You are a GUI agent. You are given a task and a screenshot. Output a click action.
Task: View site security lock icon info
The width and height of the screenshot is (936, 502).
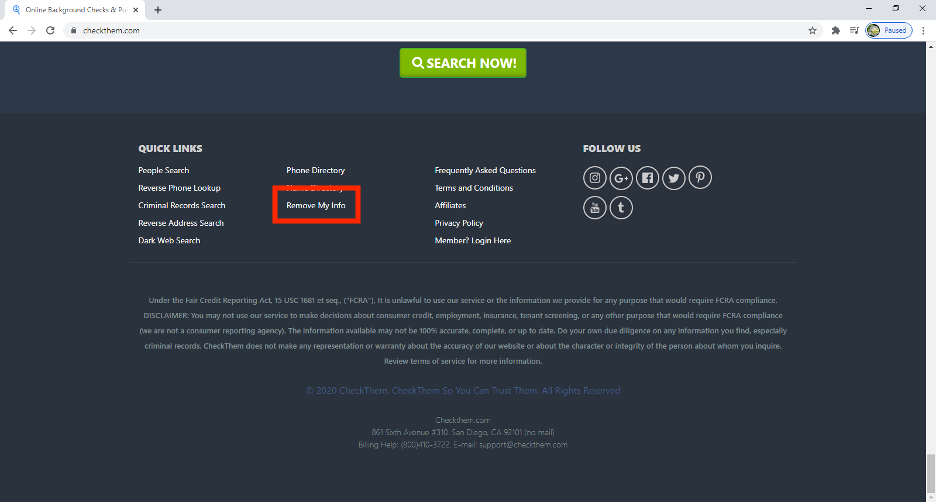[x=73, y=30]
